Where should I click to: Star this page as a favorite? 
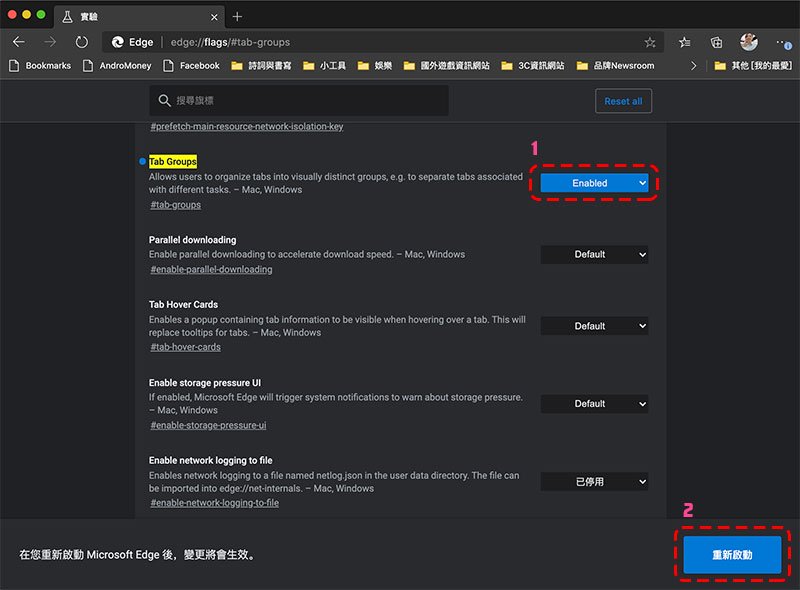point(650,42)
